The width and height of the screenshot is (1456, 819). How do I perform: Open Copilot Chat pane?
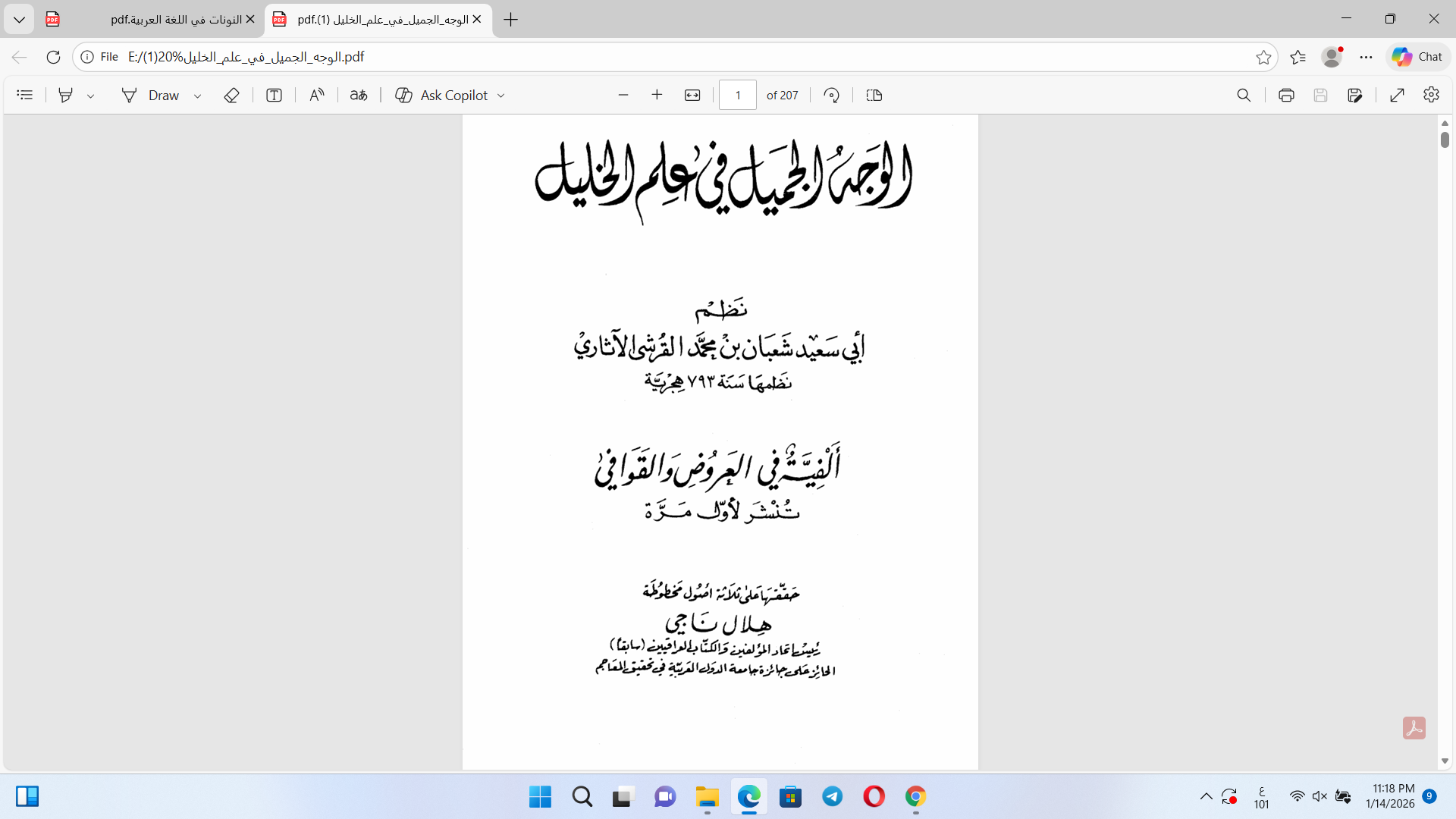1418,57
